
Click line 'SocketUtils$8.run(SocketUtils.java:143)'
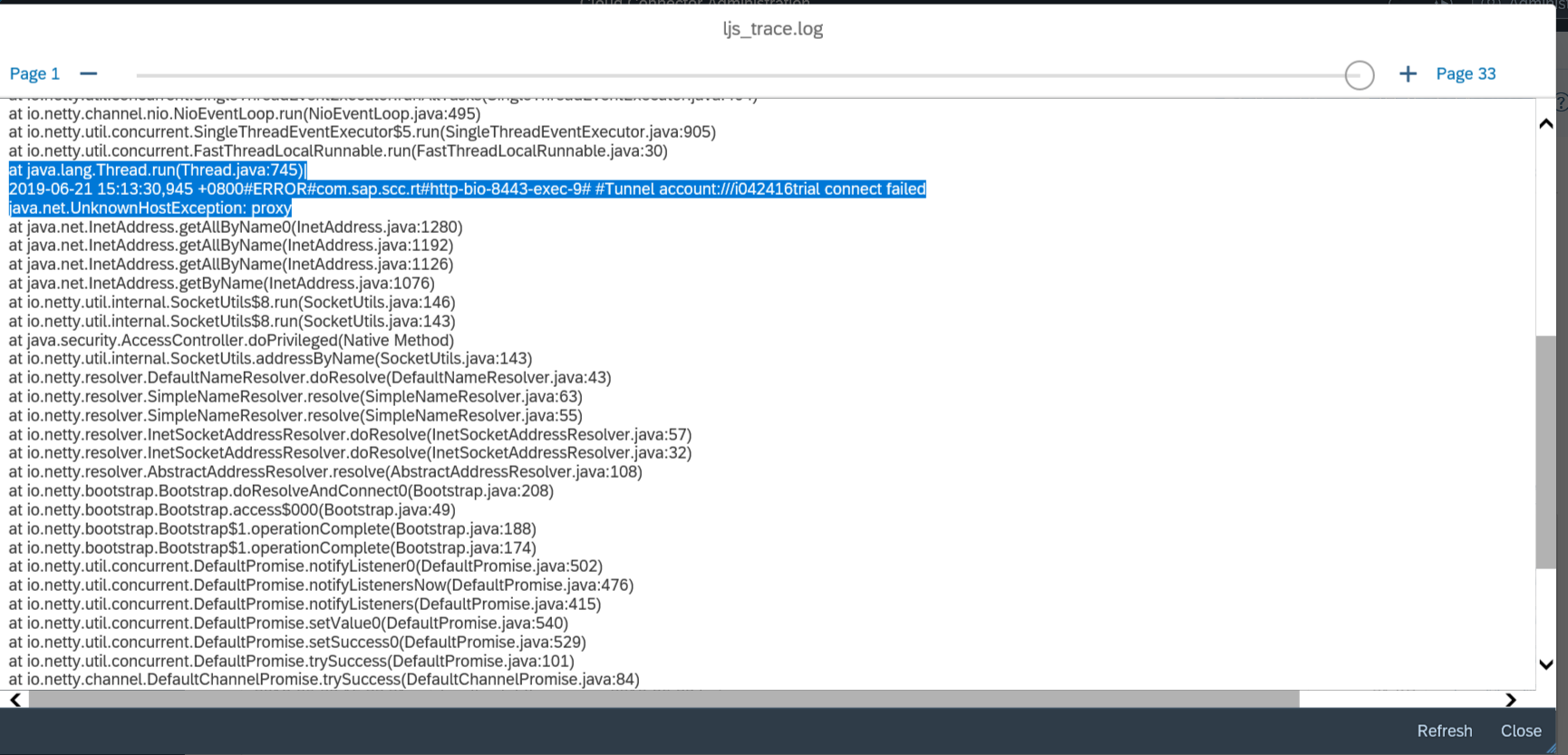click(x=232, y=322)
